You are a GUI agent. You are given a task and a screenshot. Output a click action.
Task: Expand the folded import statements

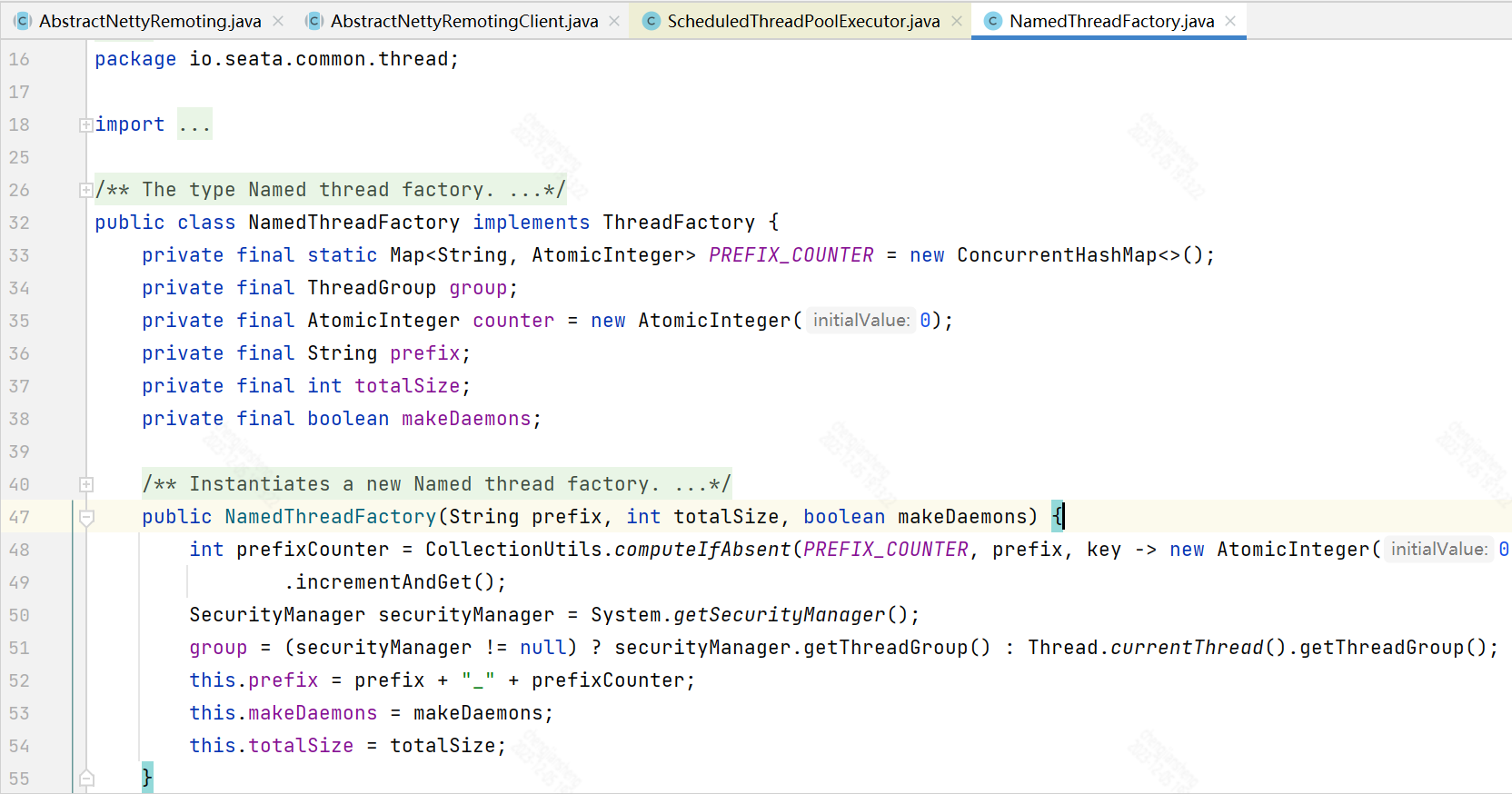(x=85, y=124)
